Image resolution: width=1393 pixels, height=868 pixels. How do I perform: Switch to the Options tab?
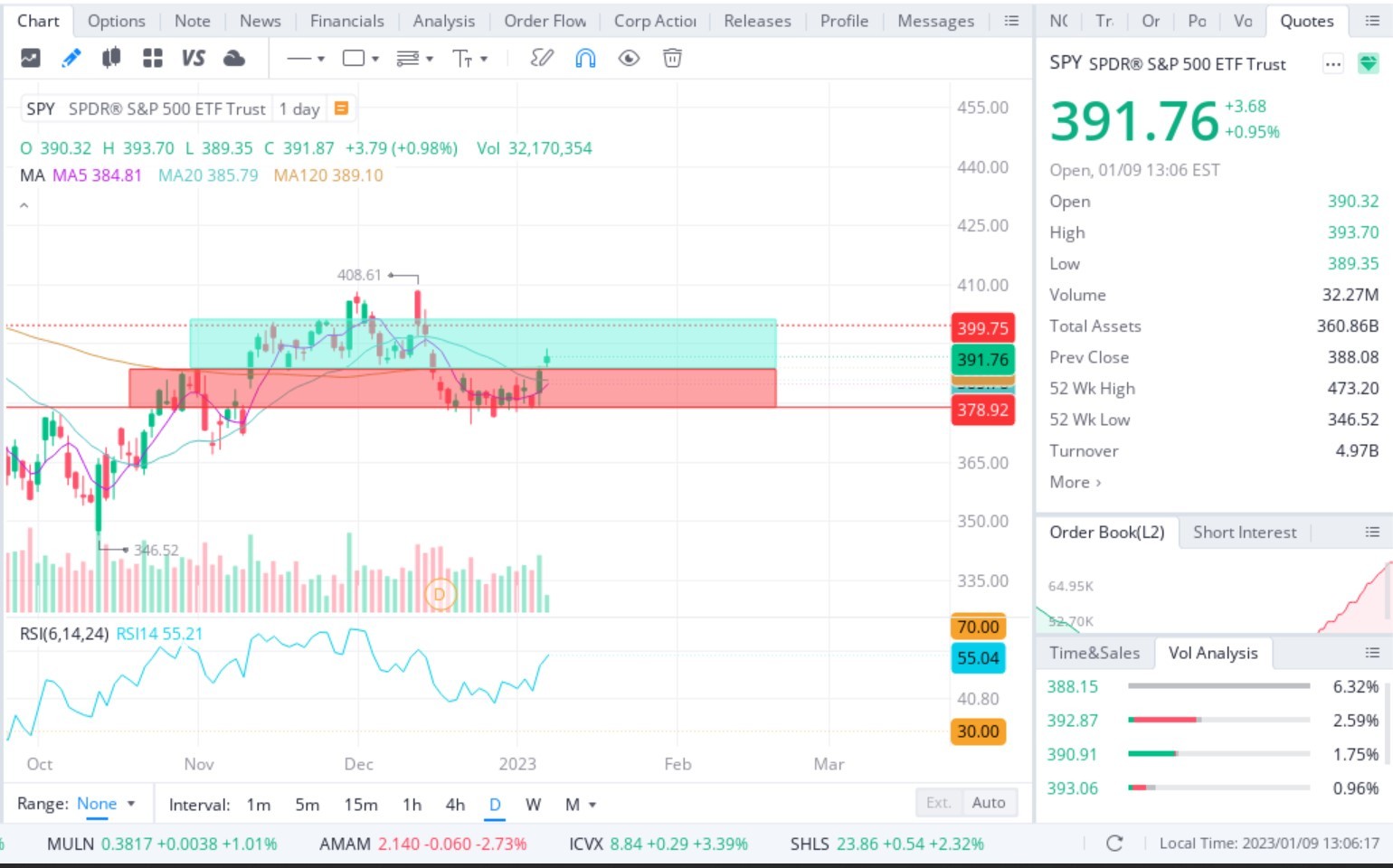pyautogui.click(x=117, y=21)
